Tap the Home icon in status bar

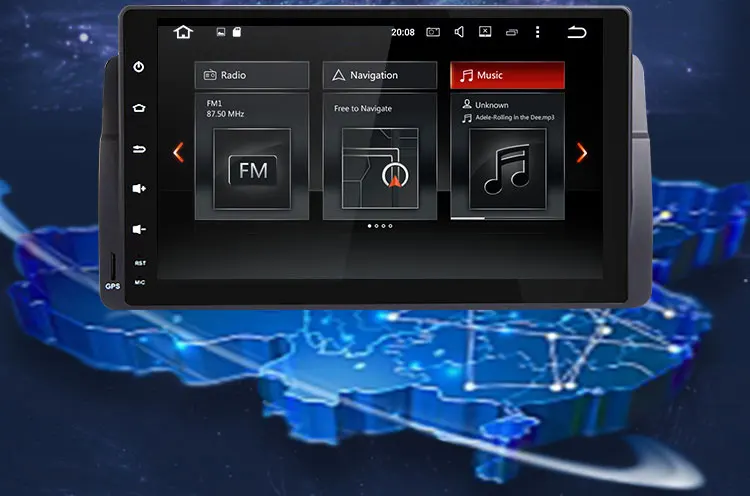click(x=183, y=32)
